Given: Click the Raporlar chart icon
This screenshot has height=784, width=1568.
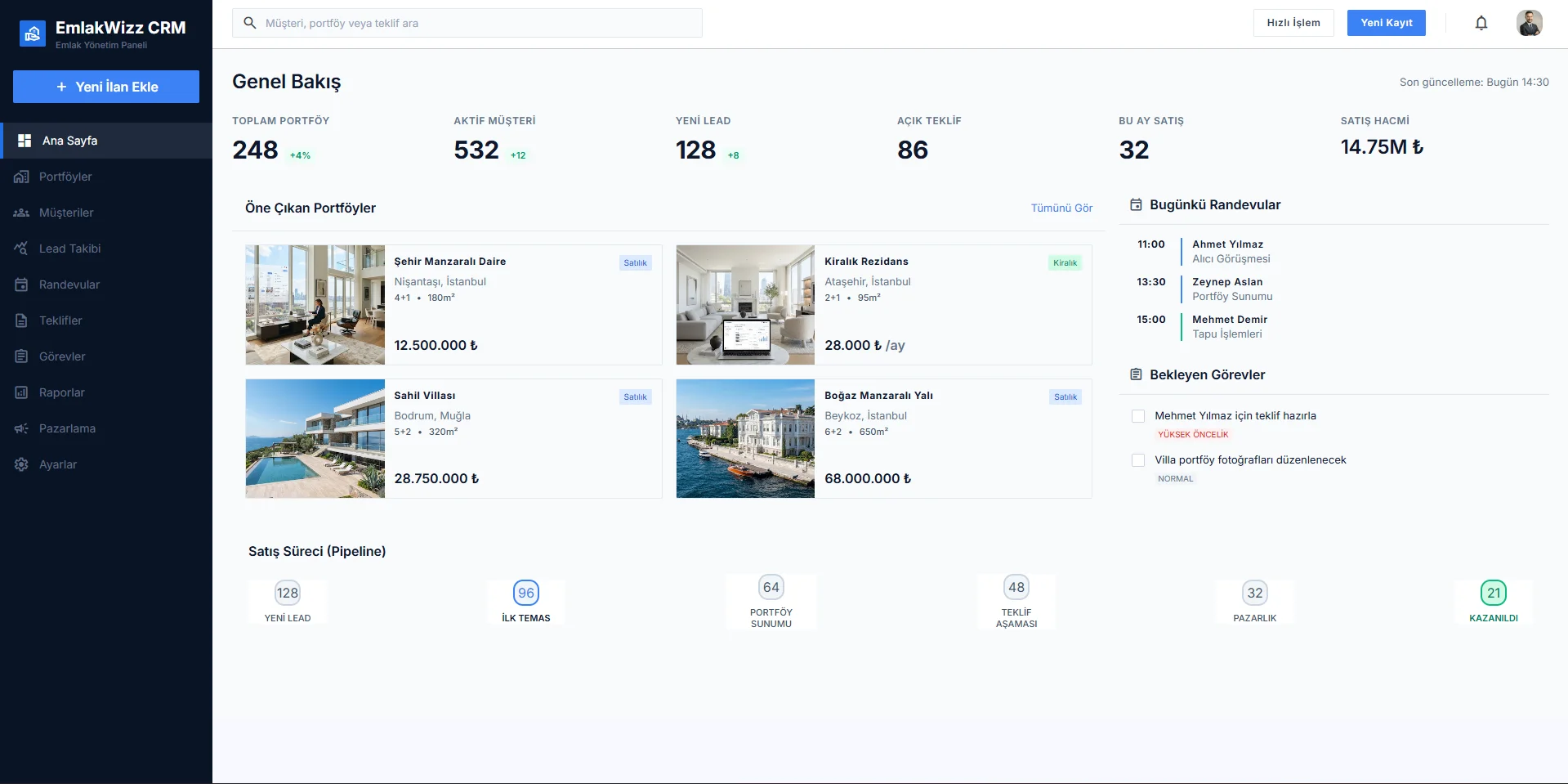Looking at the screenshot, I should coord(21,392).
